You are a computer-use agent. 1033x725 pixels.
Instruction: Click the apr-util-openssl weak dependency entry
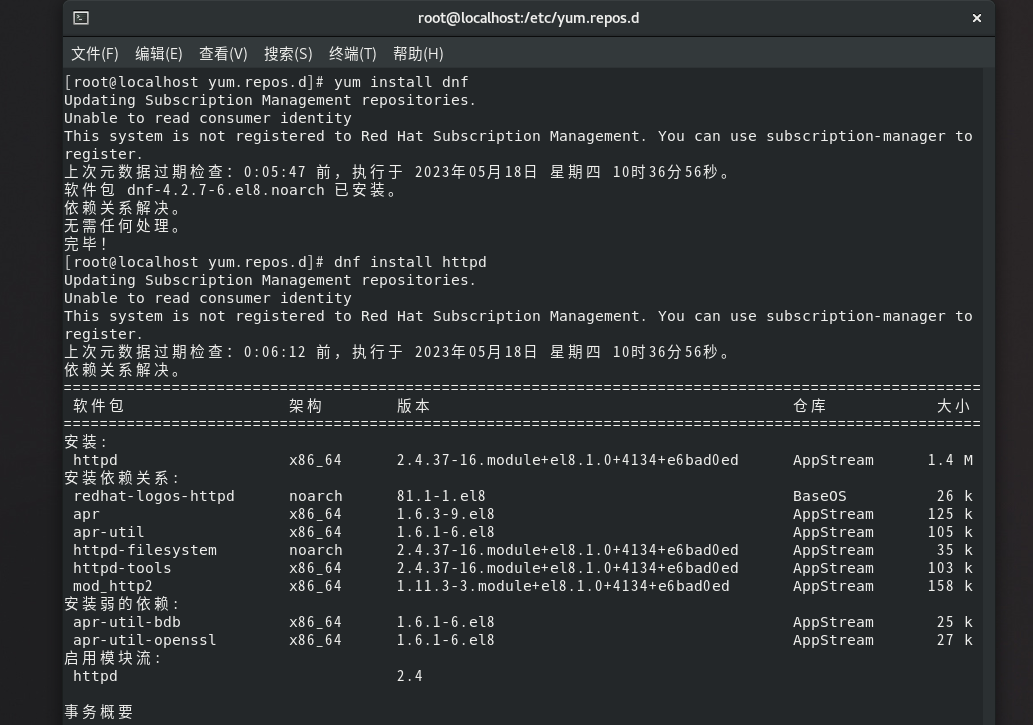coord(143,640)
